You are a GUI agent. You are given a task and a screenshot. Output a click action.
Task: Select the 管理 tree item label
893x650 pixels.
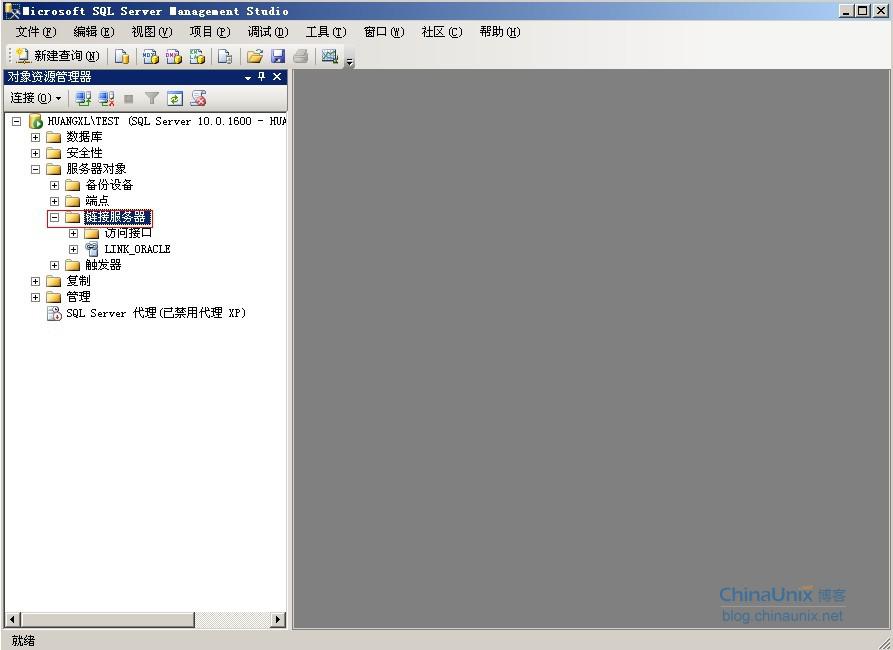pyautogui.click(x=79, y=297)
